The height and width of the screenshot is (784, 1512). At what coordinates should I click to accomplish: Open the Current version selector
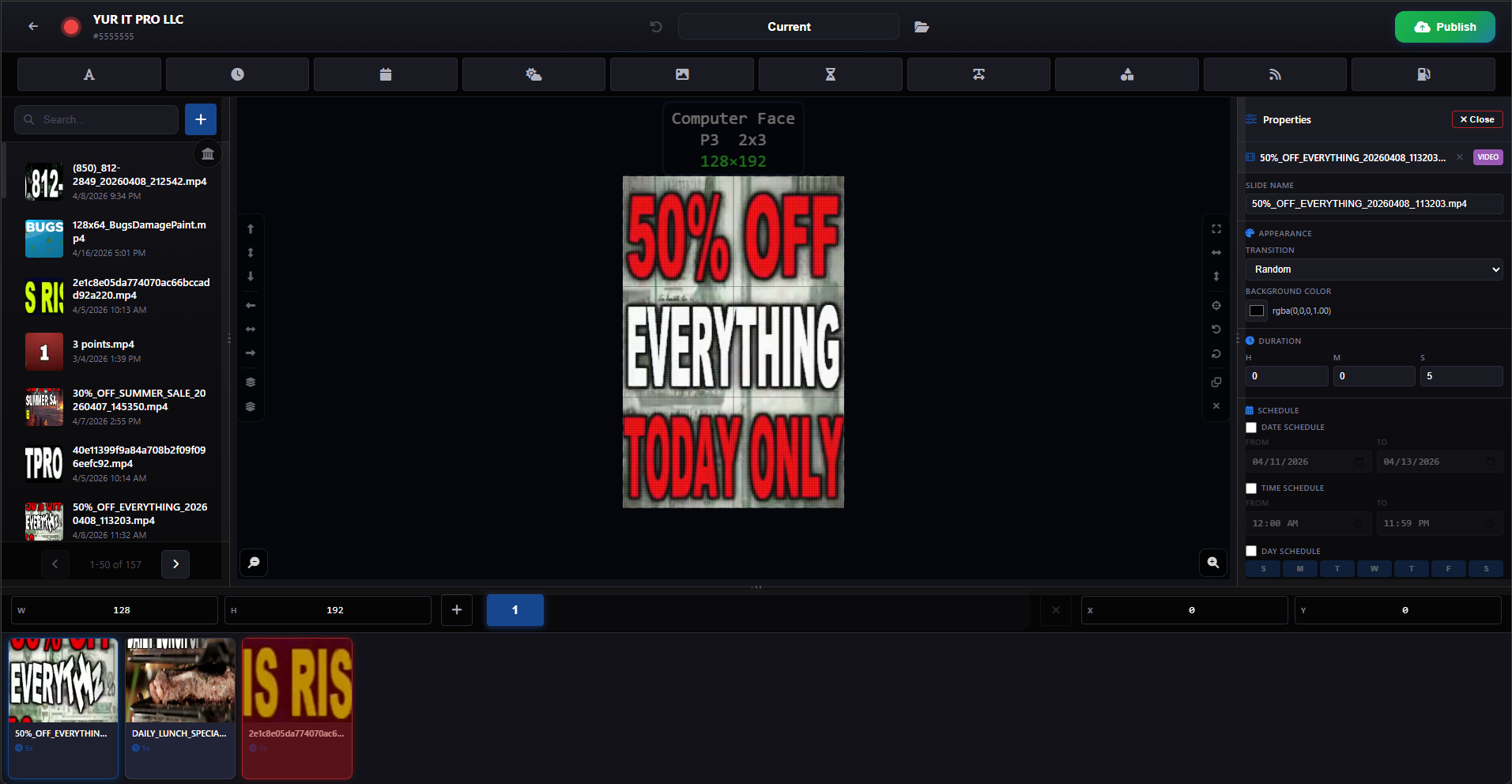[x=788, y=27]
